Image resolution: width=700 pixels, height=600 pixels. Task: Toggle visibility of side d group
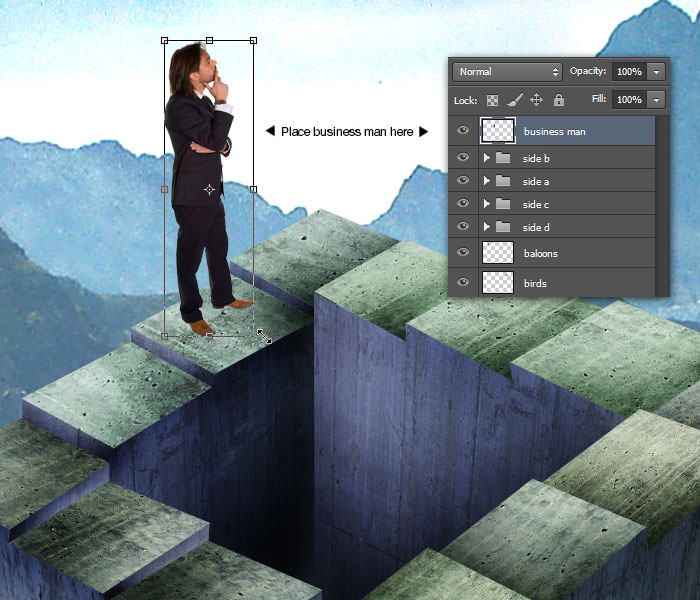coord(463,226)
